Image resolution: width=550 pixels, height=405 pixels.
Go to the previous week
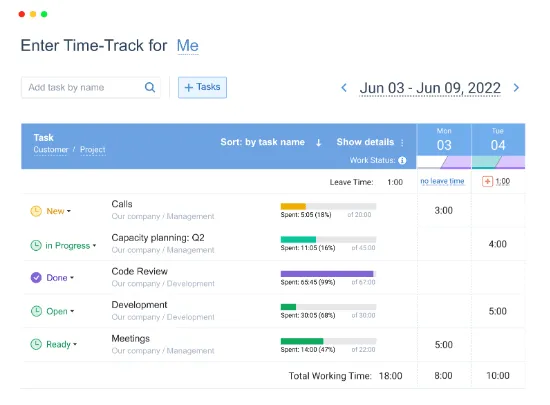click(x=344, y=88)
